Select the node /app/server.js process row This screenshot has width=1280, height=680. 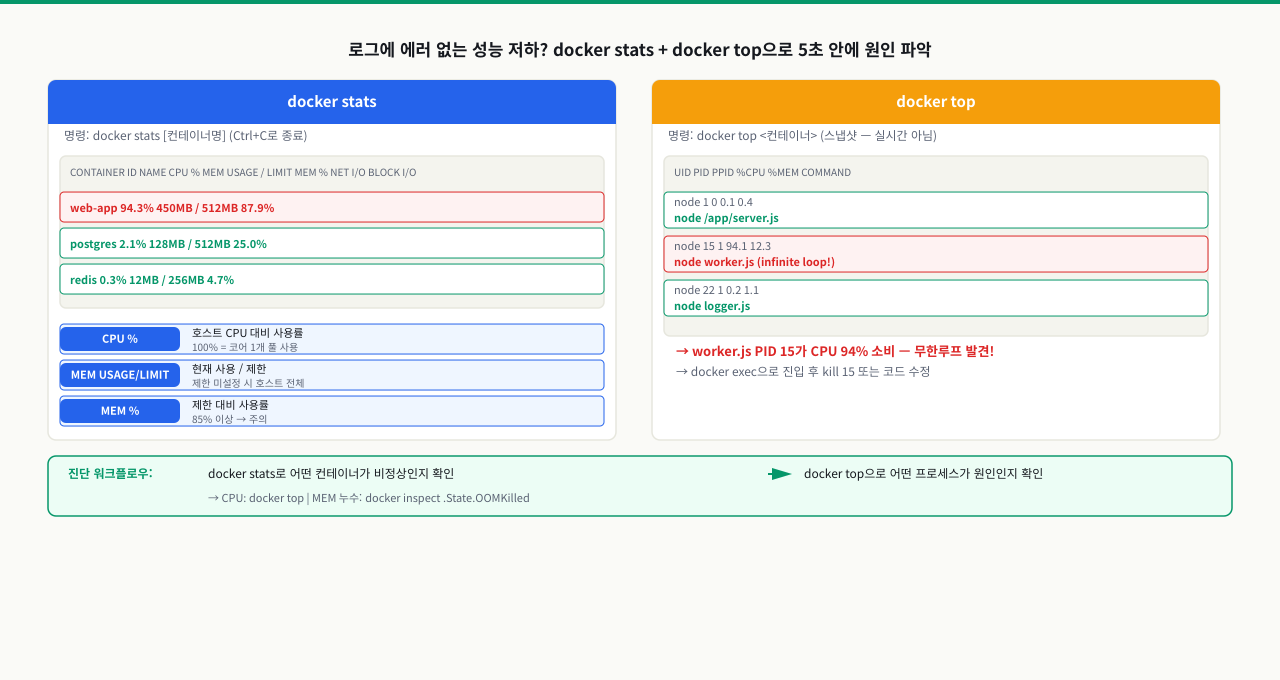pos(936,210)
